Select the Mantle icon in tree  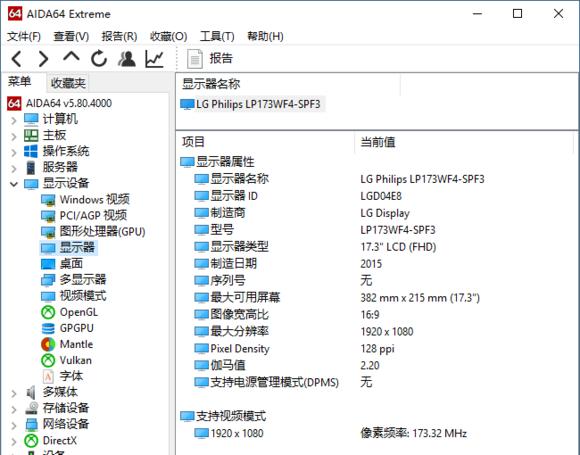pos(48,344)
